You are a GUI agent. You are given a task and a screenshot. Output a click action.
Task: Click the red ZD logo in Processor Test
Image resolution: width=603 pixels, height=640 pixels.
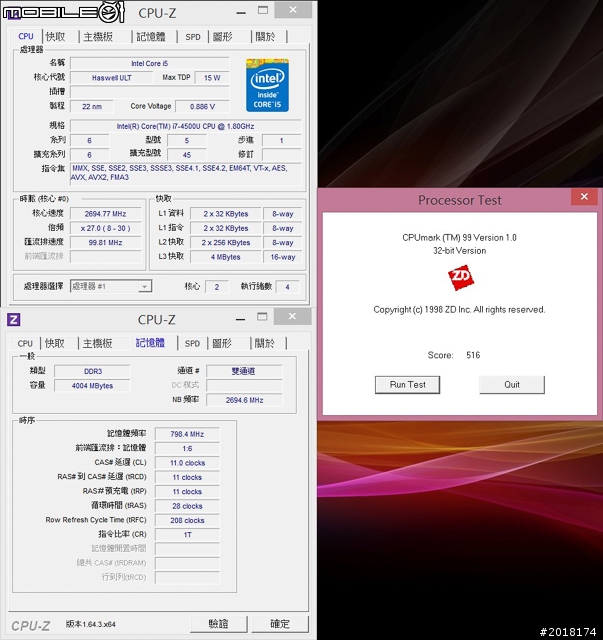[x=461, y=278]
